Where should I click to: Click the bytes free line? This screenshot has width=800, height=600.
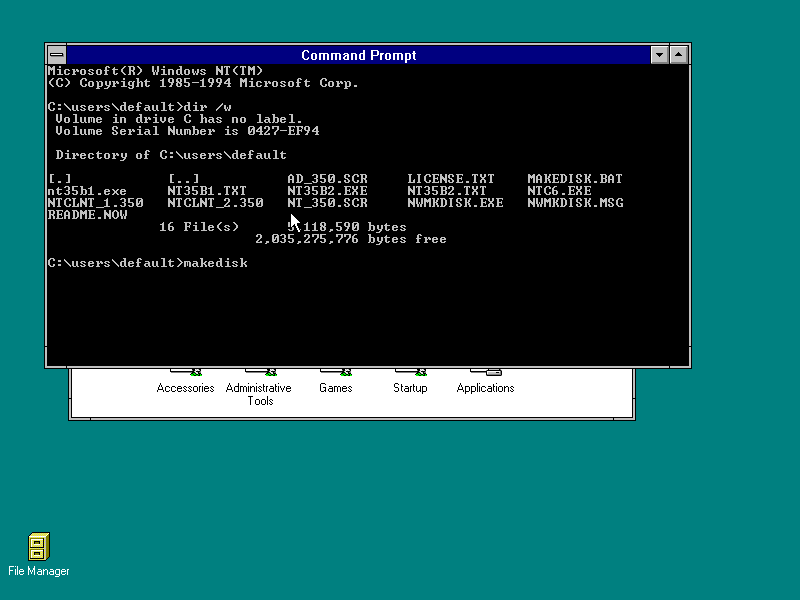[x=351, y=239]
